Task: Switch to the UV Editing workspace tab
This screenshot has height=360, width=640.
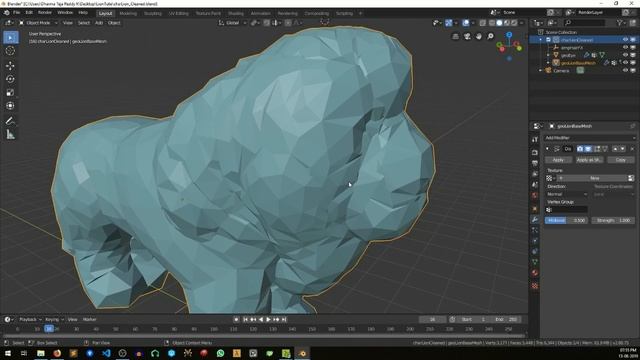Action: coord(179,13)
